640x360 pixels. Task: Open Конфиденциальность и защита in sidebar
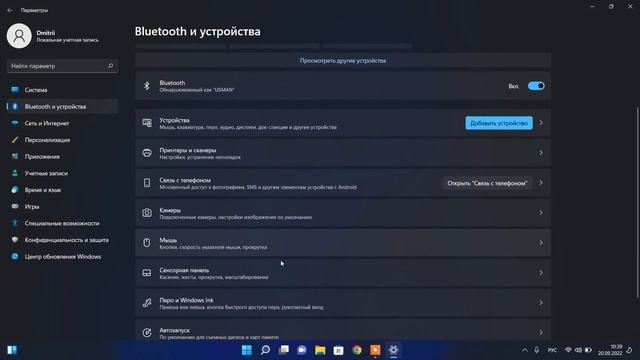[x=62, y=240]
